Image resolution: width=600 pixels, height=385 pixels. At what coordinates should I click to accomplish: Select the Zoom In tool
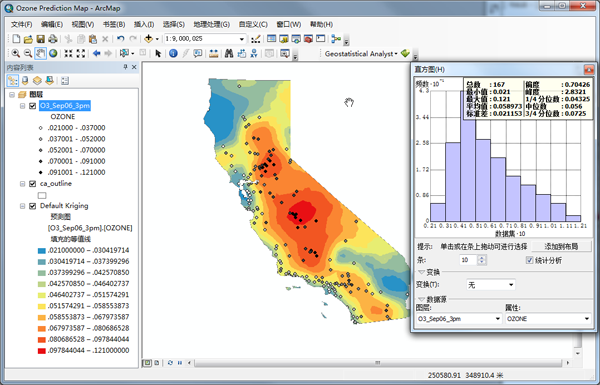pyautogui.click(x=15, y=54)
